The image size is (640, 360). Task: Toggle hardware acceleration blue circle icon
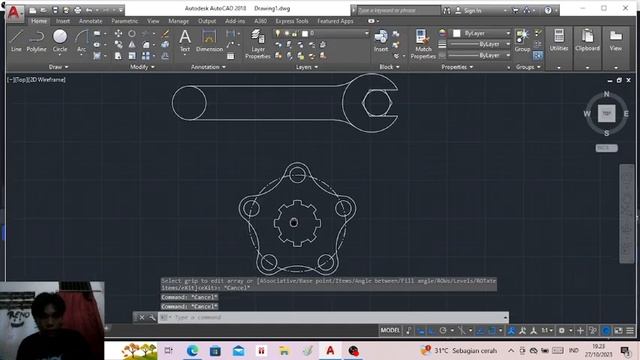click(606, 330)
